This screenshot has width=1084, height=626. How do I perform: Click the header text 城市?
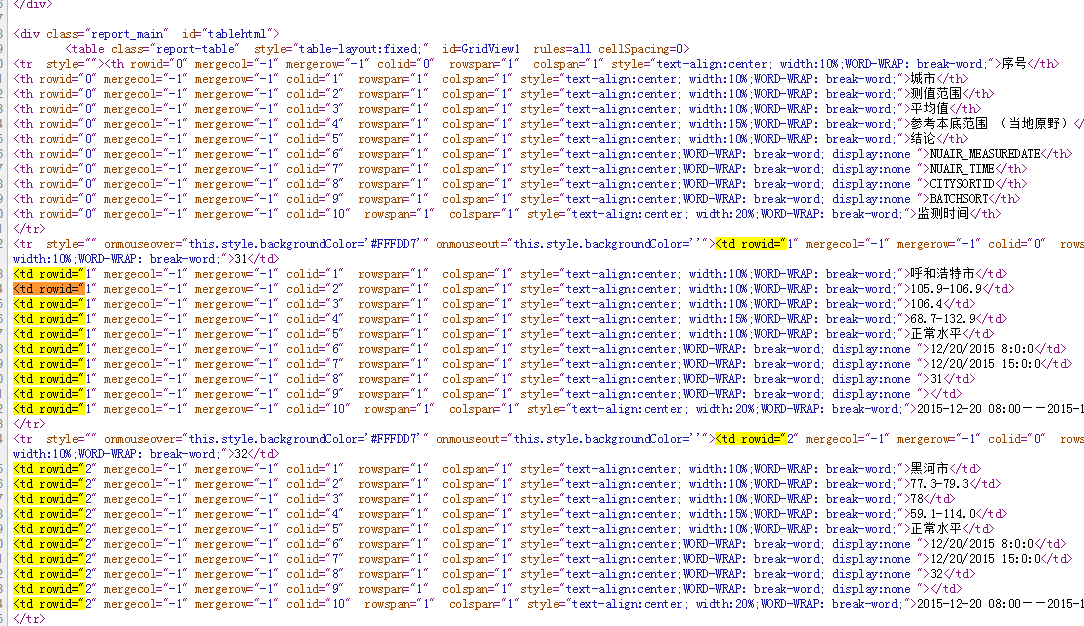click(x=924, y=79)
